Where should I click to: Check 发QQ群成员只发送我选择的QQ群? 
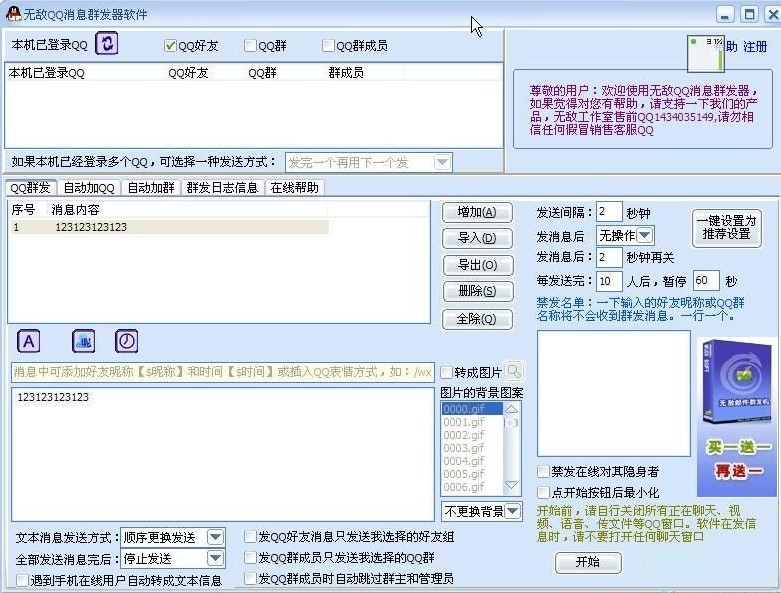pyautogui.click(x=250, y=558)
